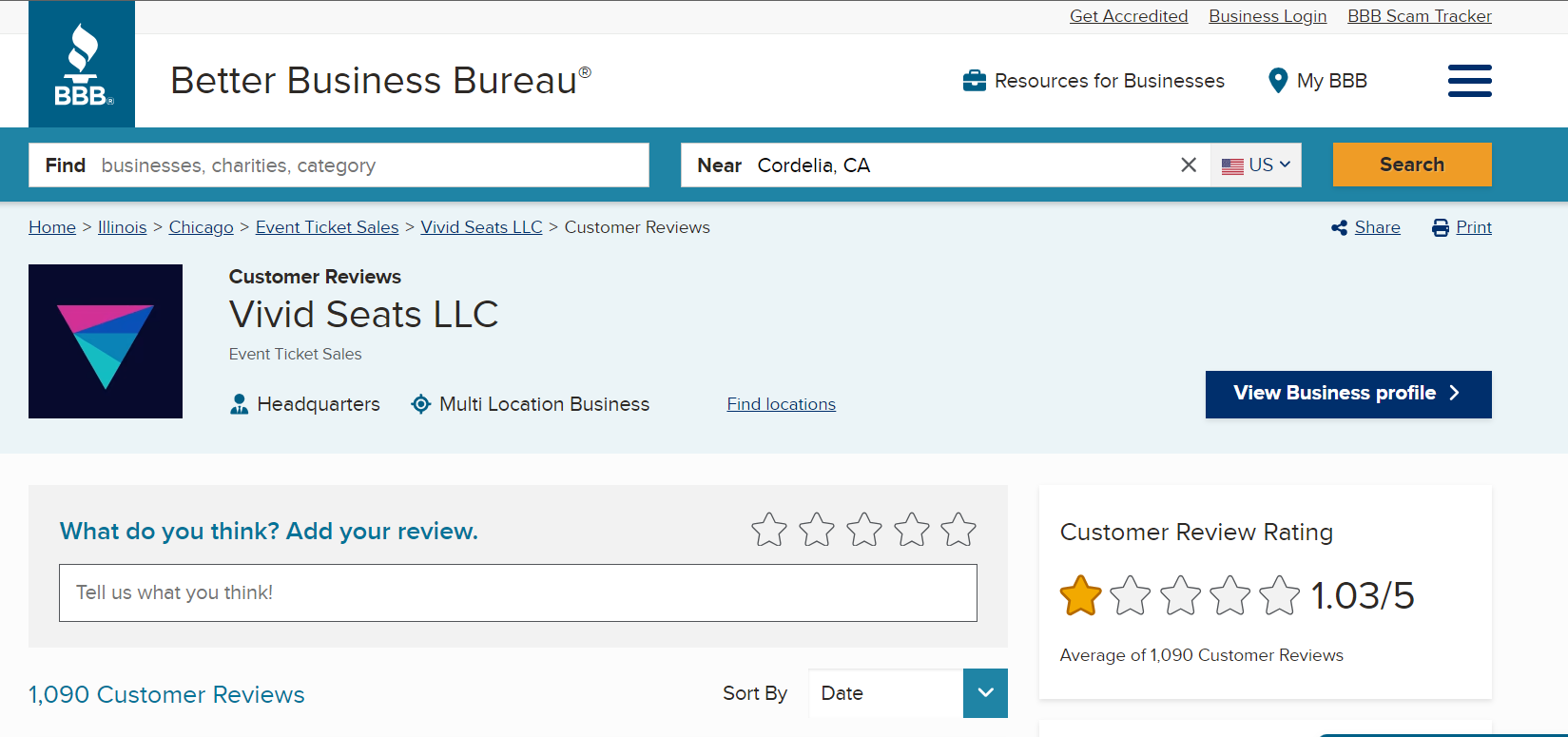Open the US country dropdown

click(1256, 165)
